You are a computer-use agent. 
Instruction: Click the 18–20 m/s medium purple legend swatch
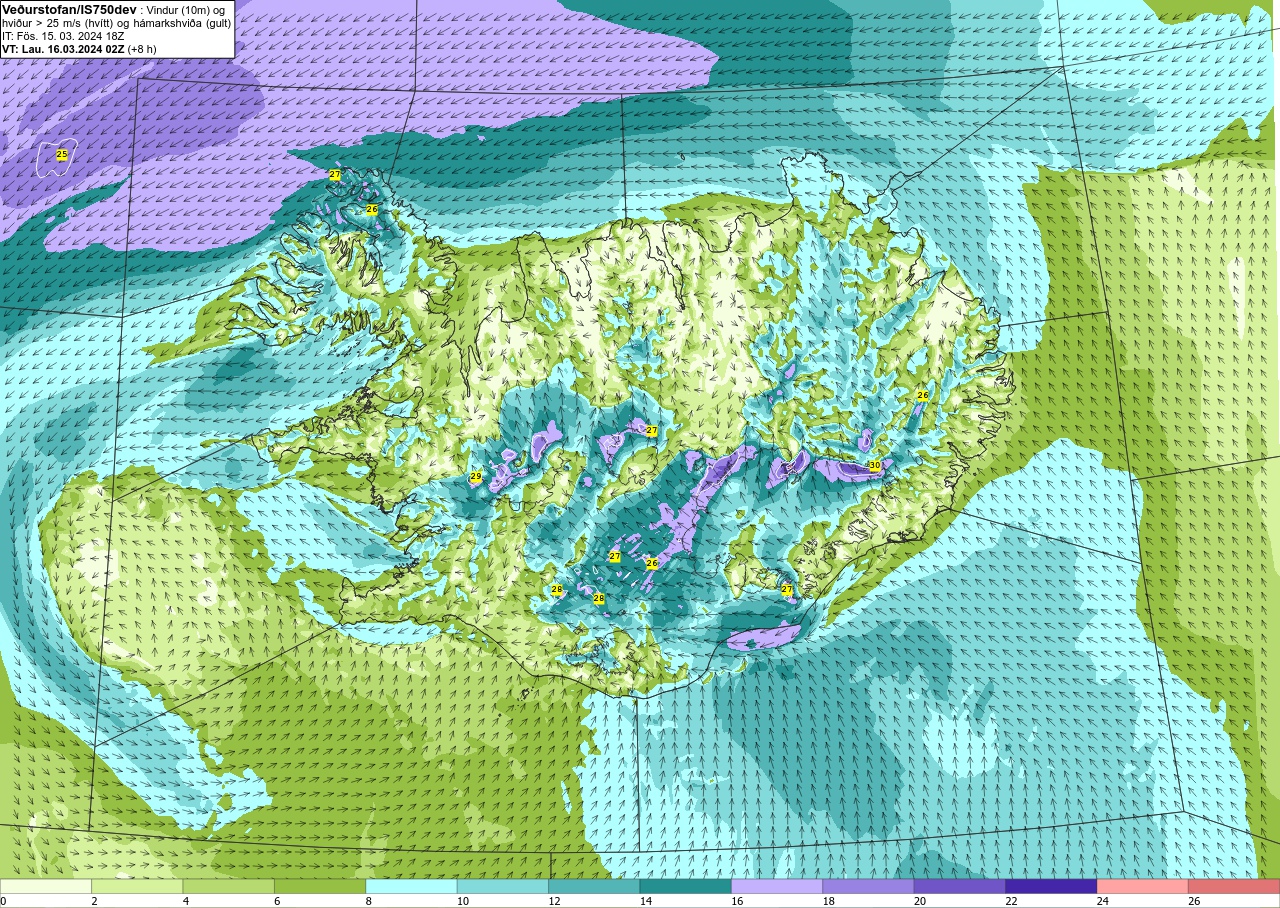(868, 886)
